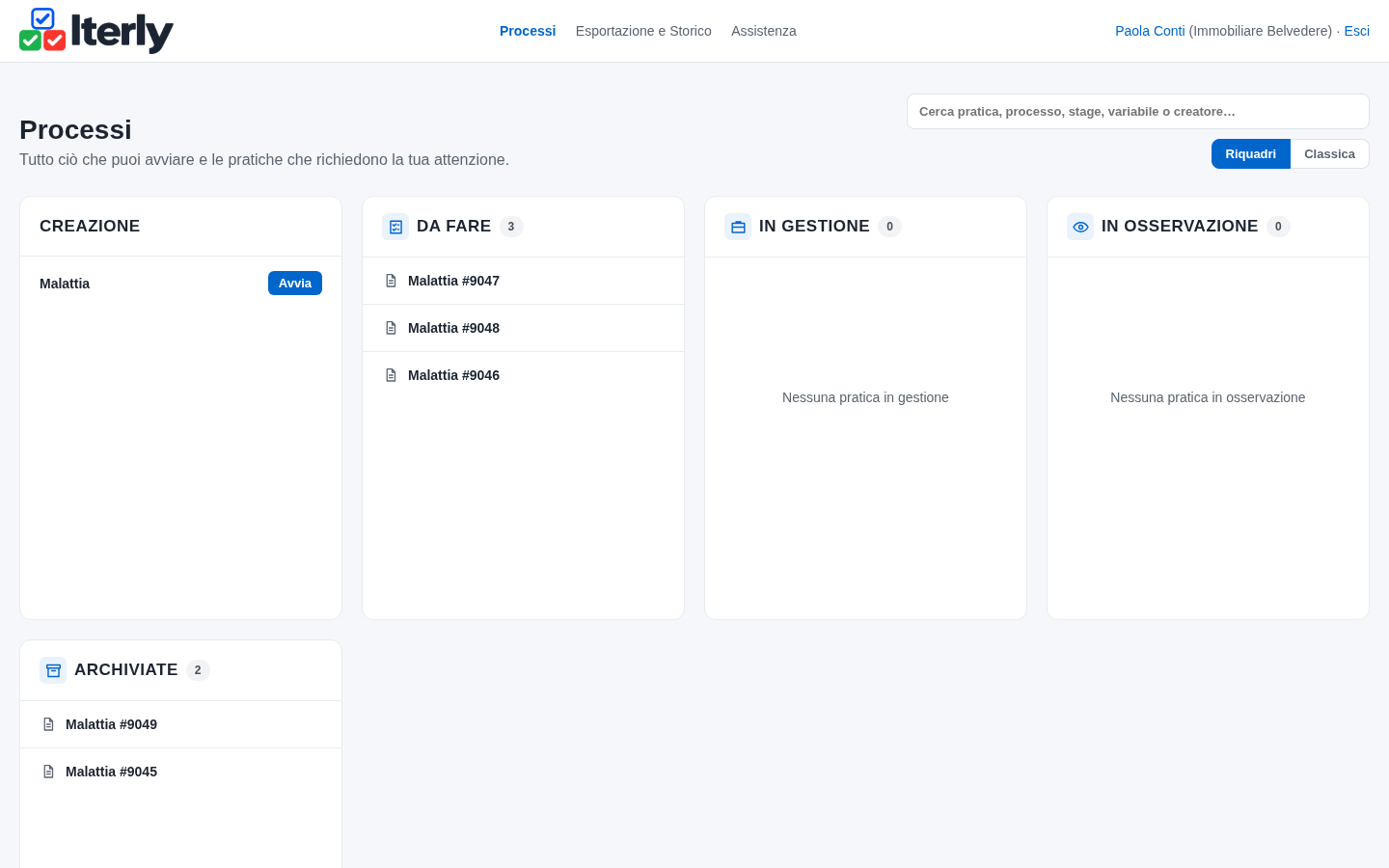Open the Processi navigation tab
Screen dimensions: 1389x868
coord(528,31)
